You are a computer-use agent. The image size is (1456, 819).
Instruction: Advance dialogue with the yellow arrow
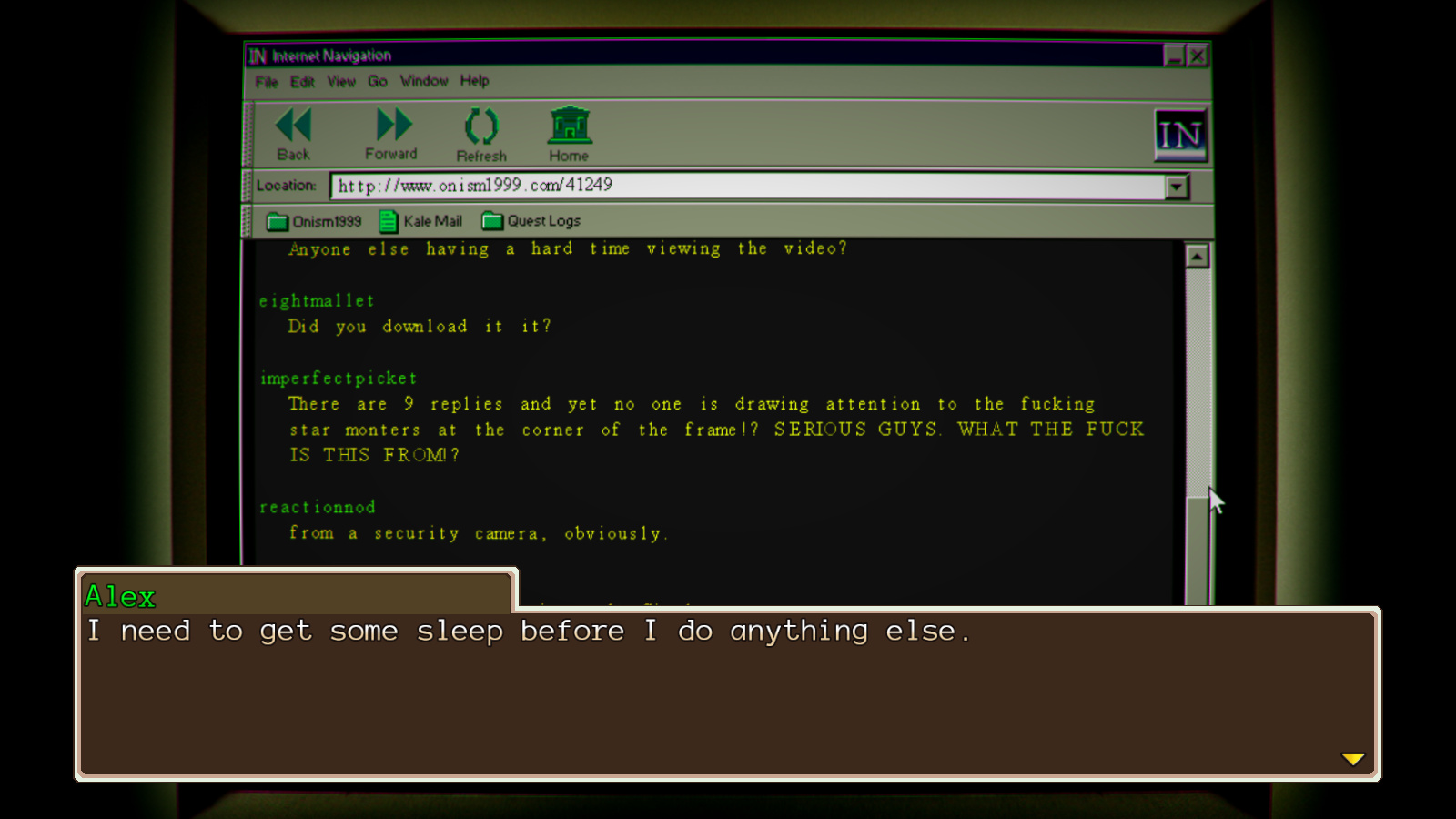pos(1353,759)
